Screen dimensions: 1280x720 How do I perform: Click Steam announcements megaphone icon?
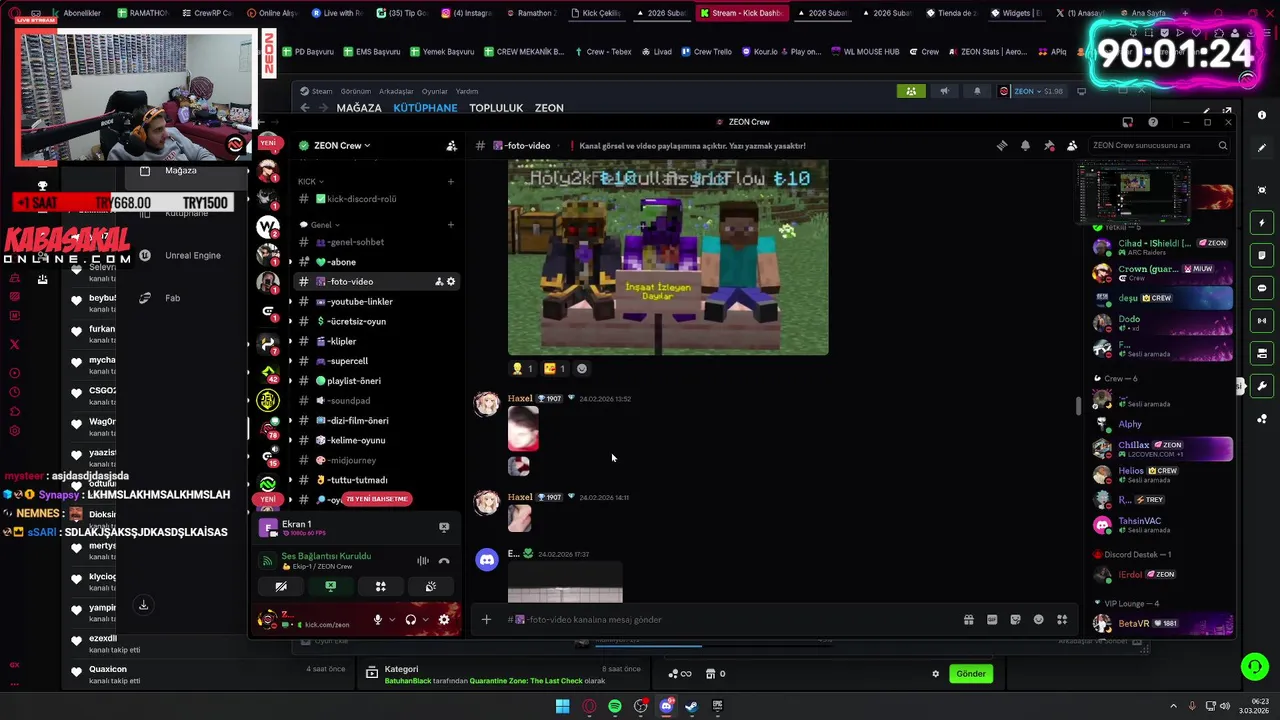click(x=944, y=91)
